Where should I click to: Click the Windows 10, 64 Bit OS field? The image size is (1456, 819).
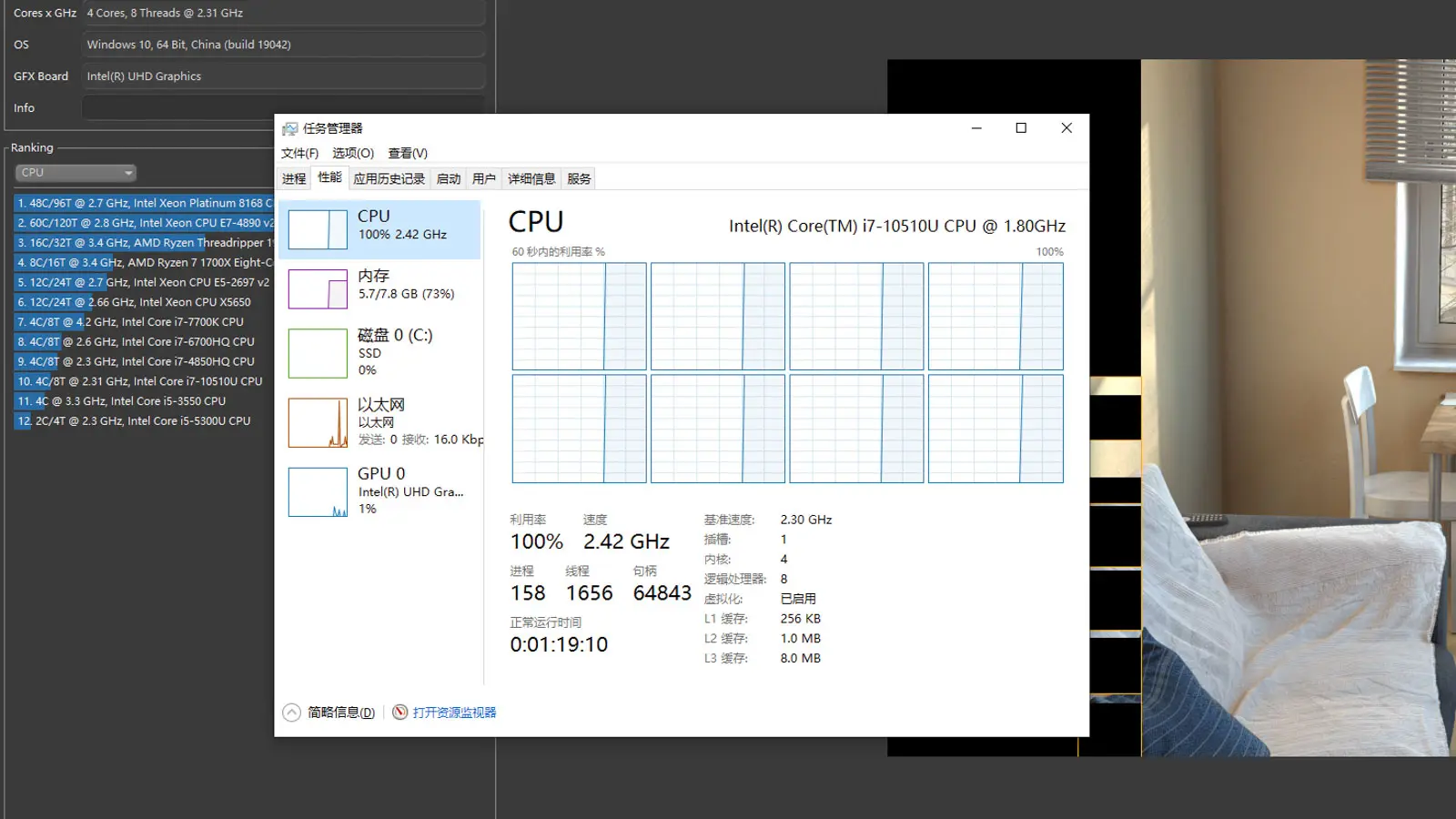283,45
